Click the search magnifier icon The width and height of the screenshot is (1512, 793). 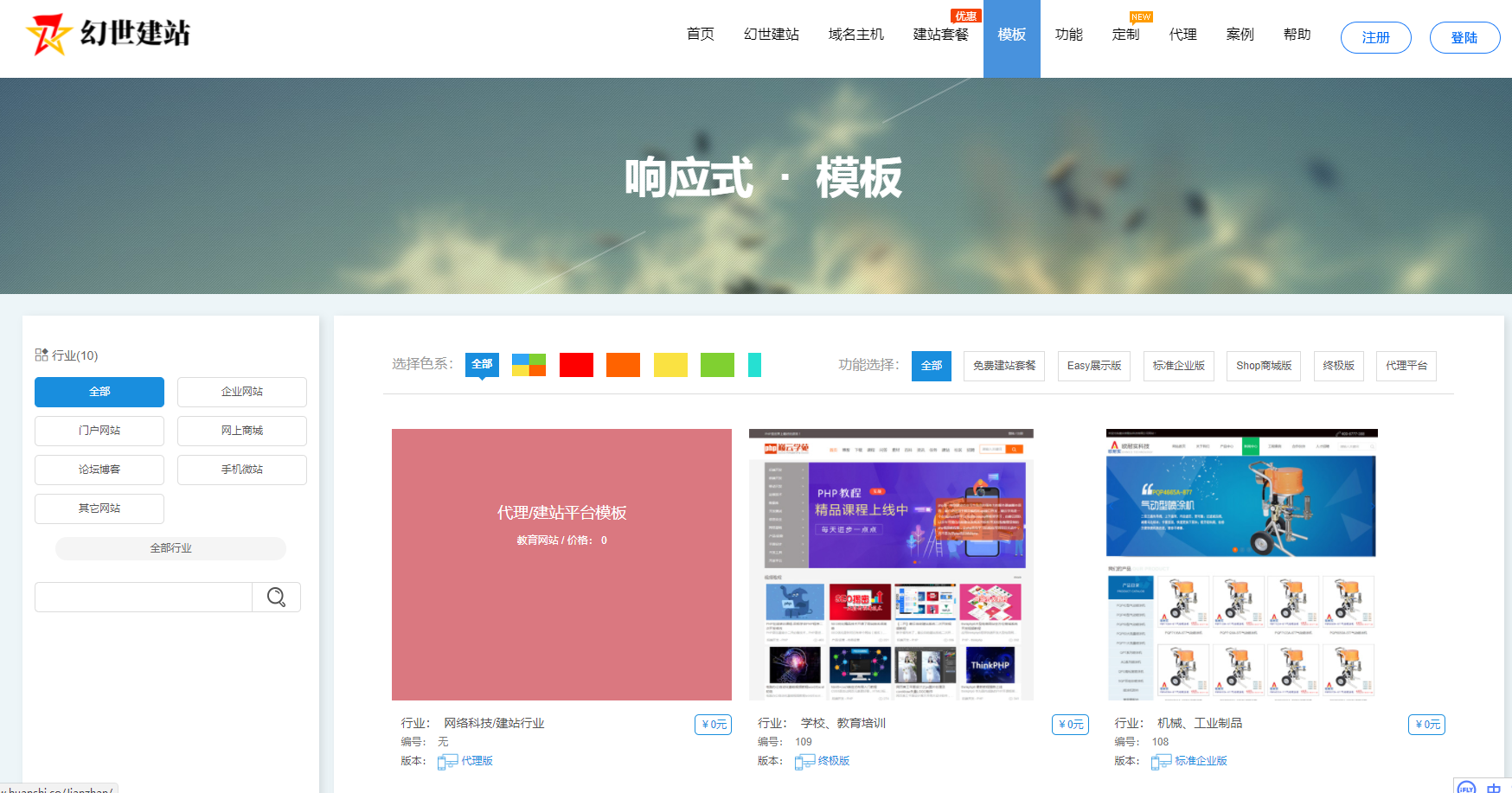coord(276,598)
